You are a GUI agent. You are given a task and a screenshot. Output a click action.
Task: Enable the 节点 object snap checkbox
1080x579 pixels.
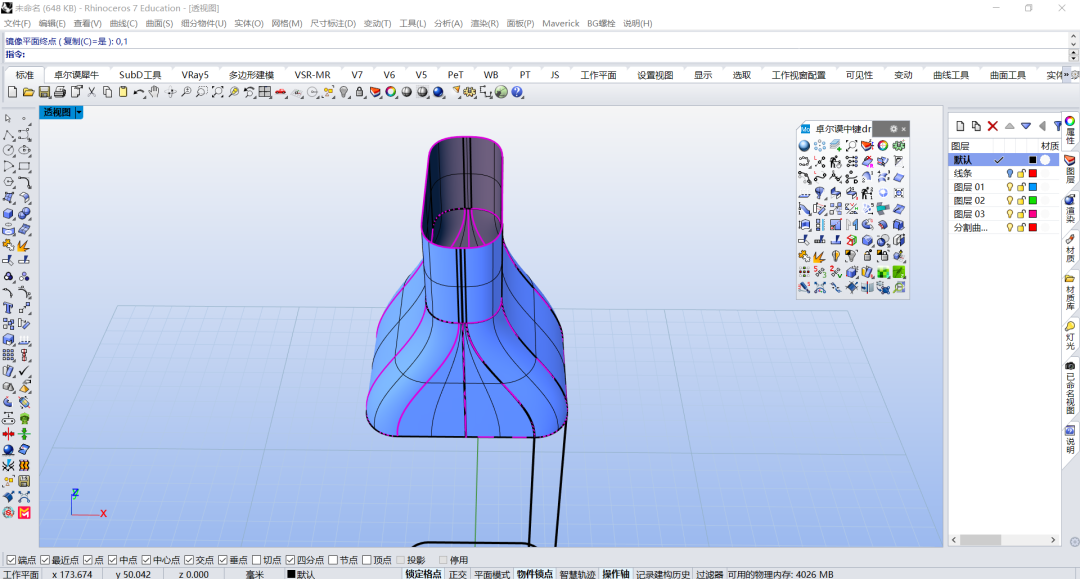[333, 560]
